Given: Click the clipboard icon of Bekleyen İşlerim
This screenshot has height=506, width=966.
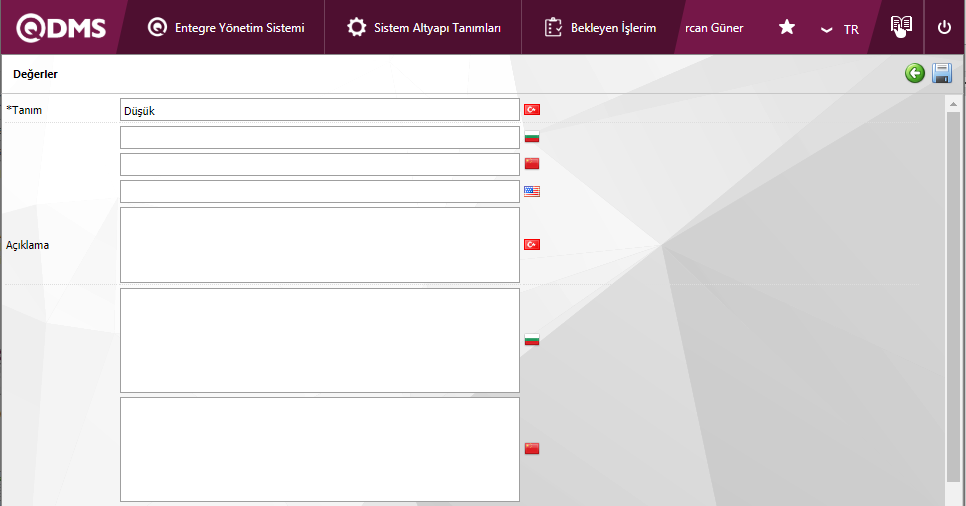Looking at the screenshot, I should pyautogui.click(x=553, y=28).
